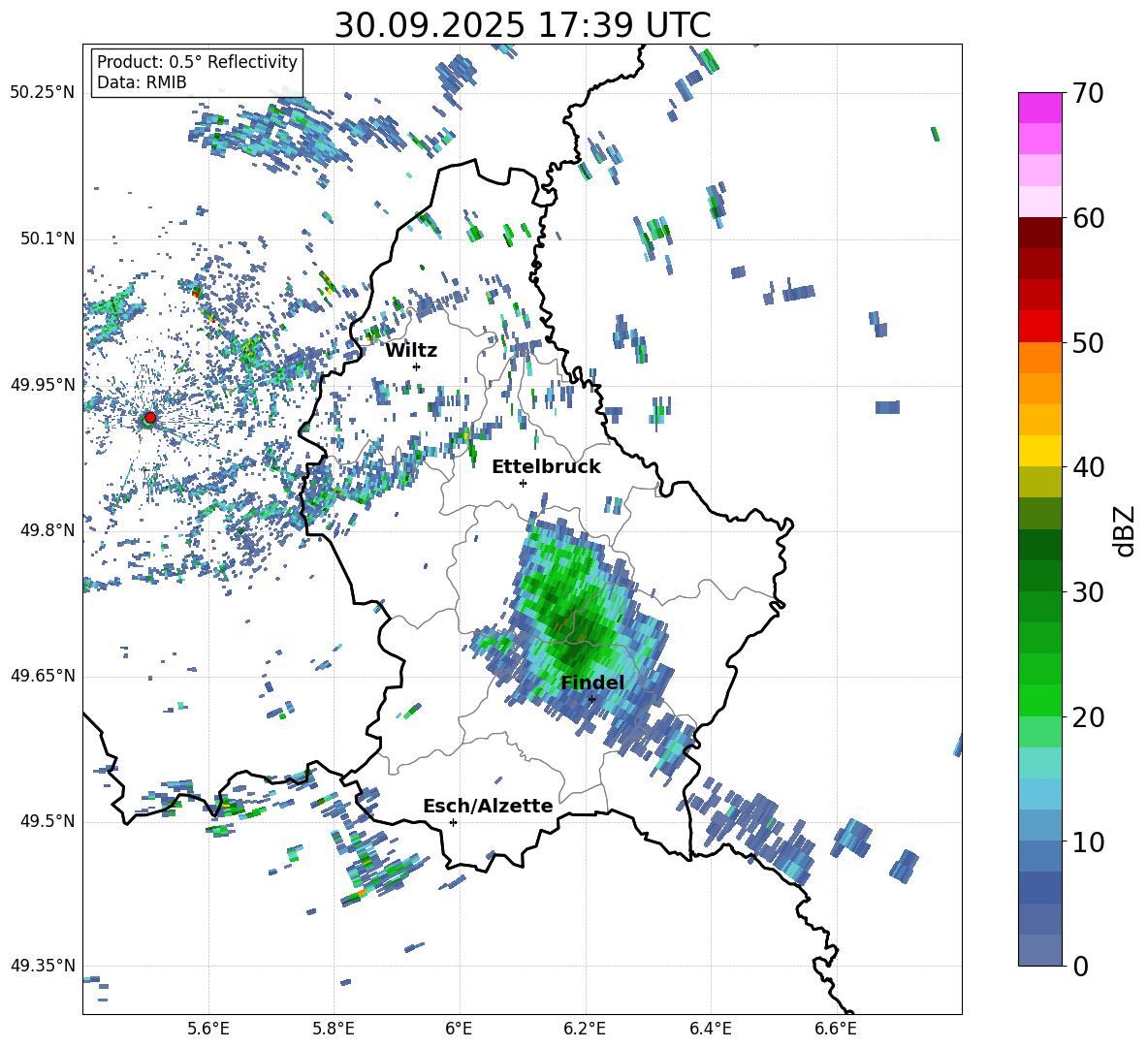Screen dimensions: 1148x1048
Task: Click 'Product: 0.5° Reflectivity' legend text
Action: [x=197, y=61]
